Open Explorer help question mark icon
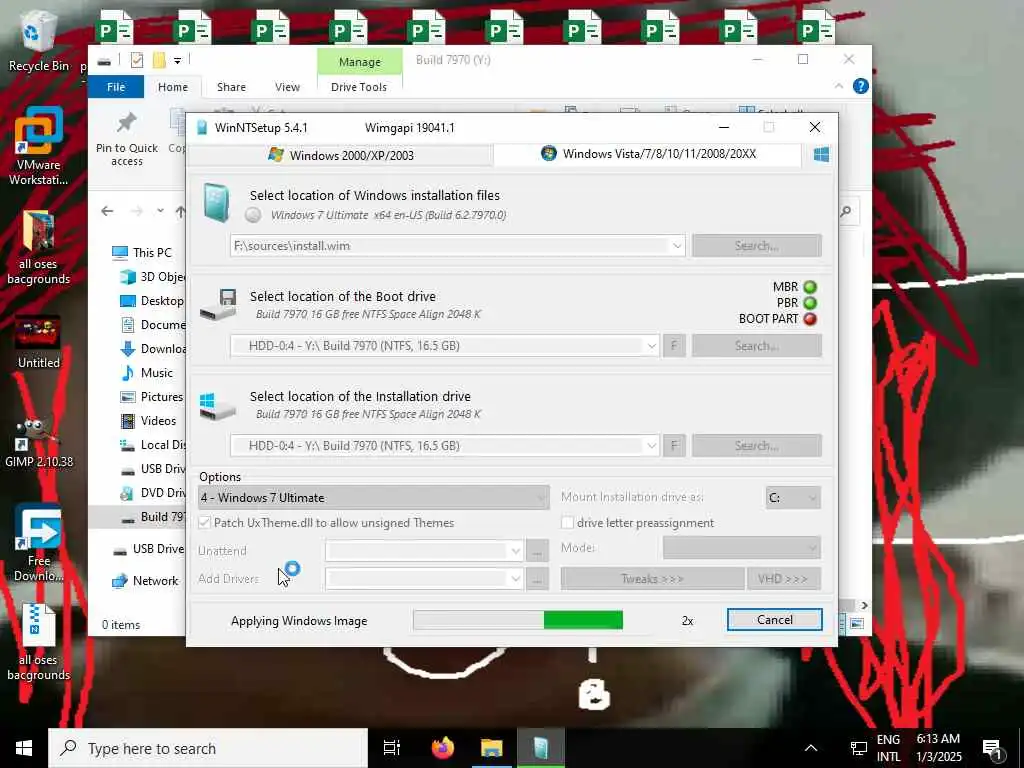Viewport: 1024px width, 768px height. pyautogui.click(x=861, y=86)
